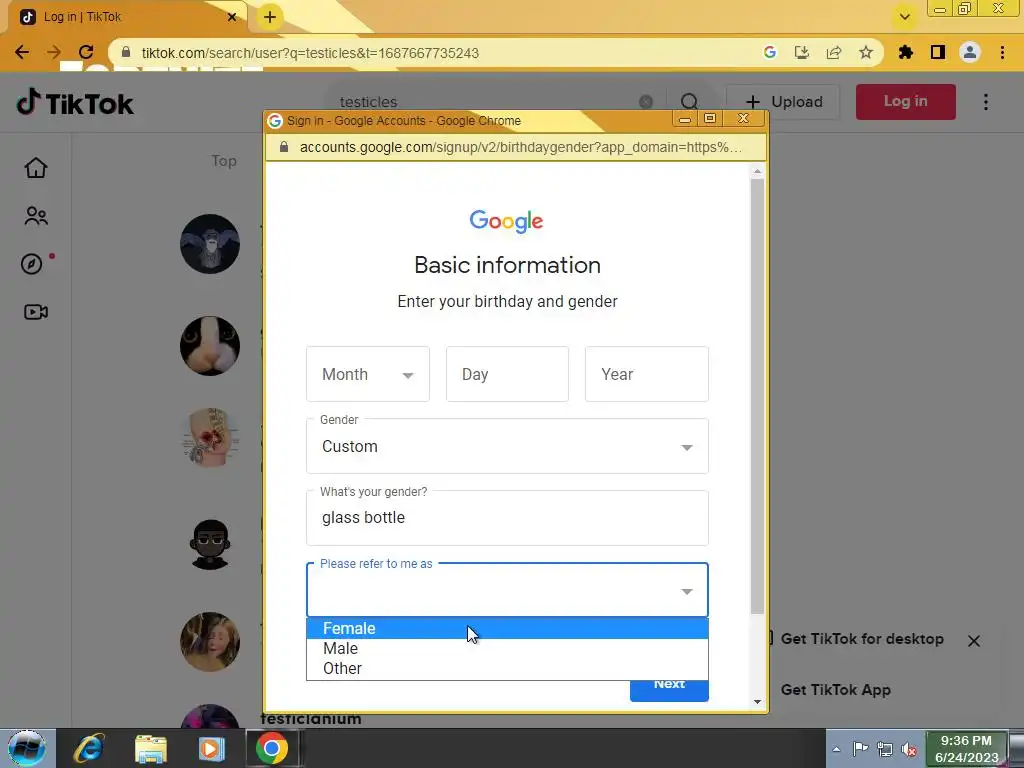The height and width of the screenshot is (768, 1024).
Task: Click the Day input field
Action: pyautogui.click(x=507, y=374)
